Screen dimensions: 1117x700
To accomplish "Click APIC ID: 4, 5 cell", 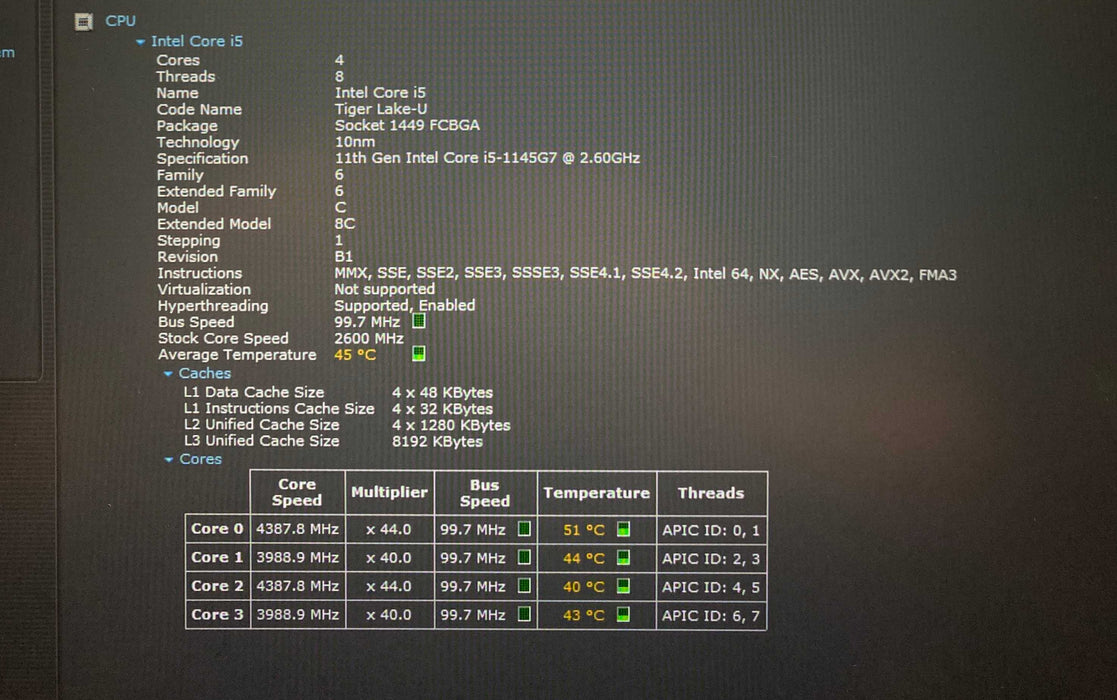I will (711, 587).
